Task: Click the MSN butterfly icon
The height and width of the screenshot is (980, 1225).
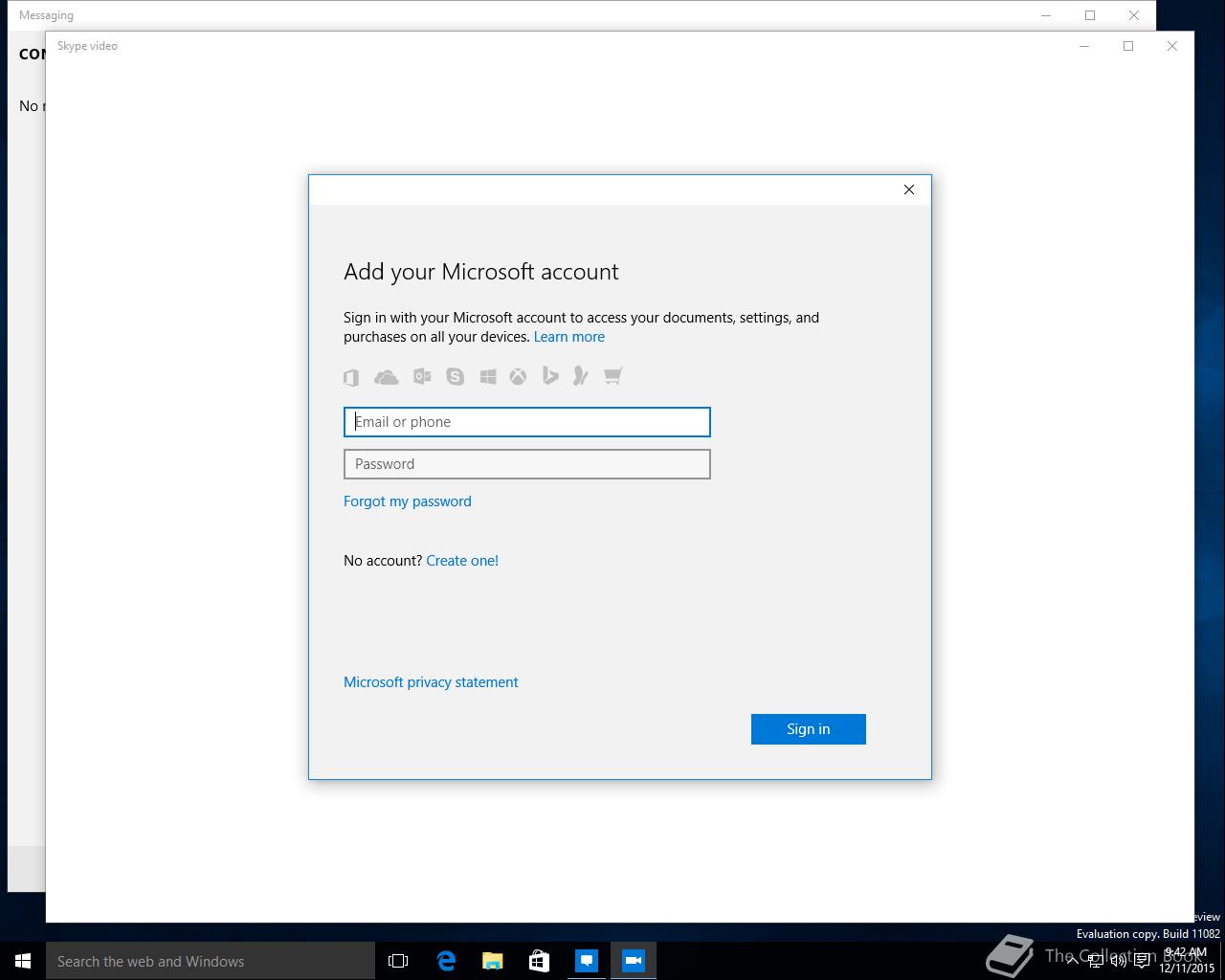Action: point(580,376)
